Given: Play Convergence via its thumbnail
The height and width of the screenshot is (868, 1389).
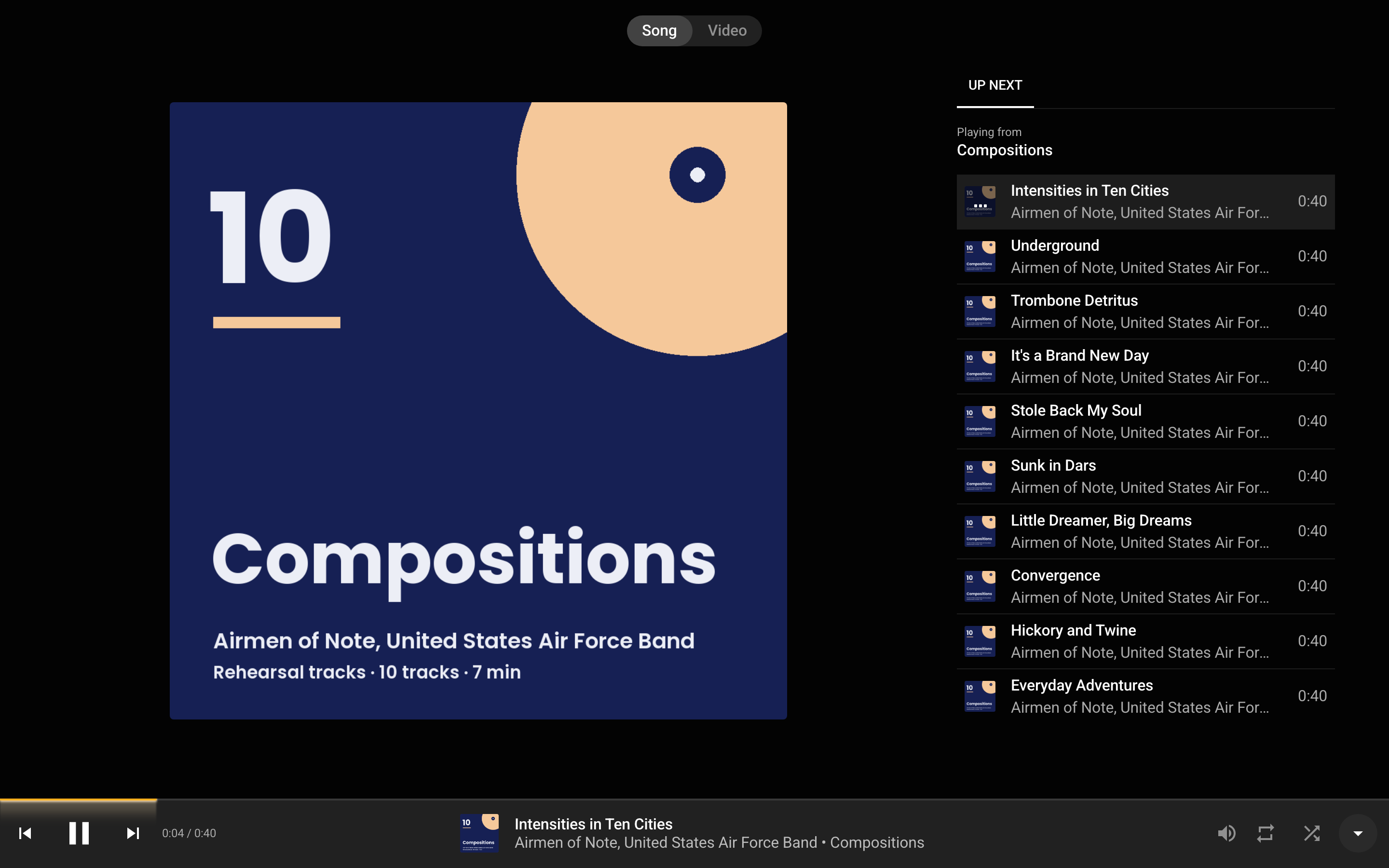Looking at the screenshot, I should pyautogui.click(x=980, y=586).
